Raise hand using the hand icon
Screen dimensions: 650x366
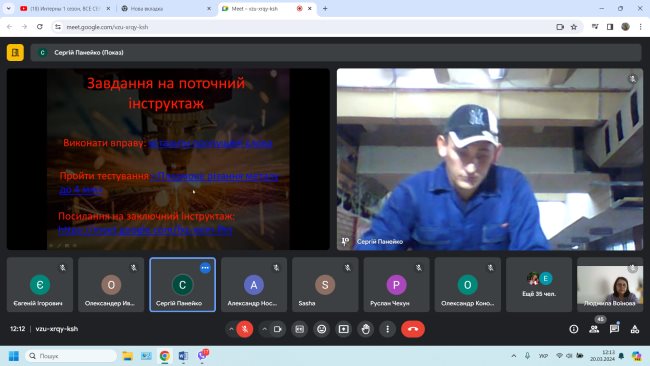pyautogui.click(x=366, y=329)
